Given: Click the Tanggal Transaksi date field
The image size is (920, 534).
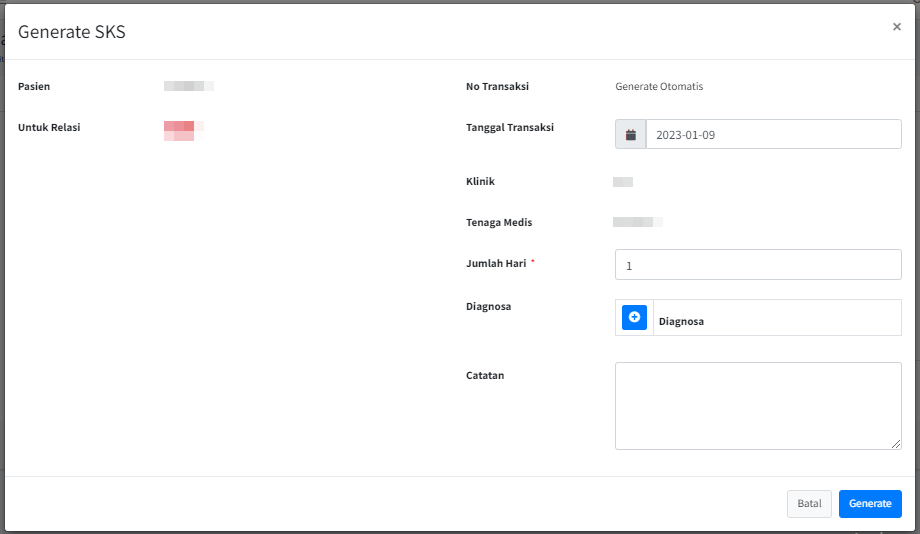Looking at the screenshot, I should pyautogui.click(x=773, y=135).
